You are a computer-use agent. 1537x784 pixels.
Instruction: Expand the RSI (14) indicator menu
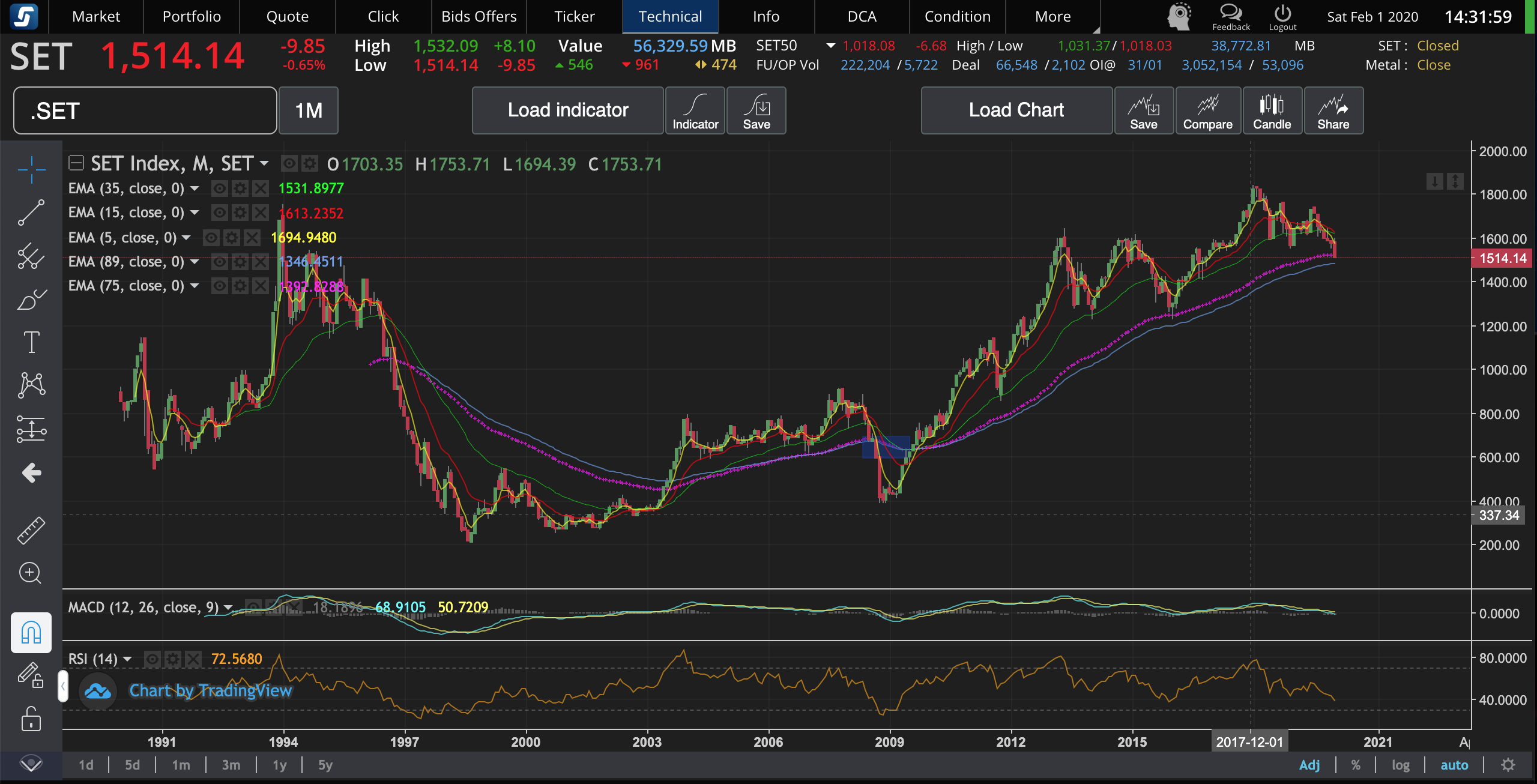127,659
